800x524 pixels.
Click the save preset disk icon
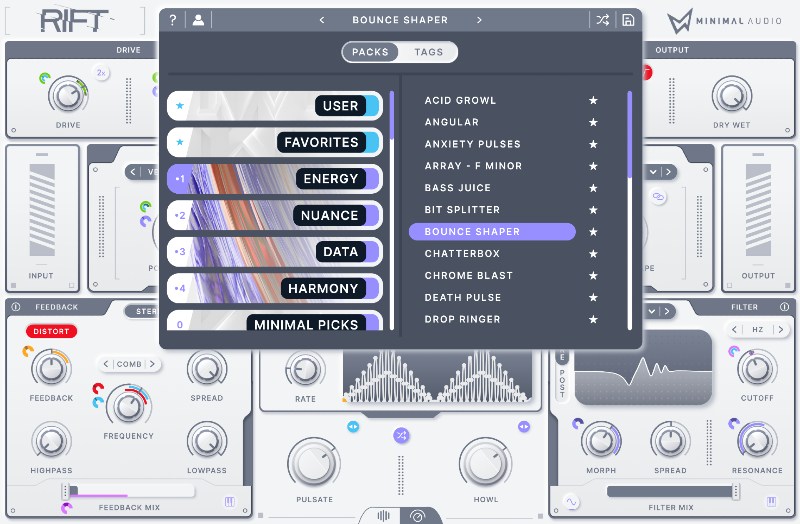[628, 20]
